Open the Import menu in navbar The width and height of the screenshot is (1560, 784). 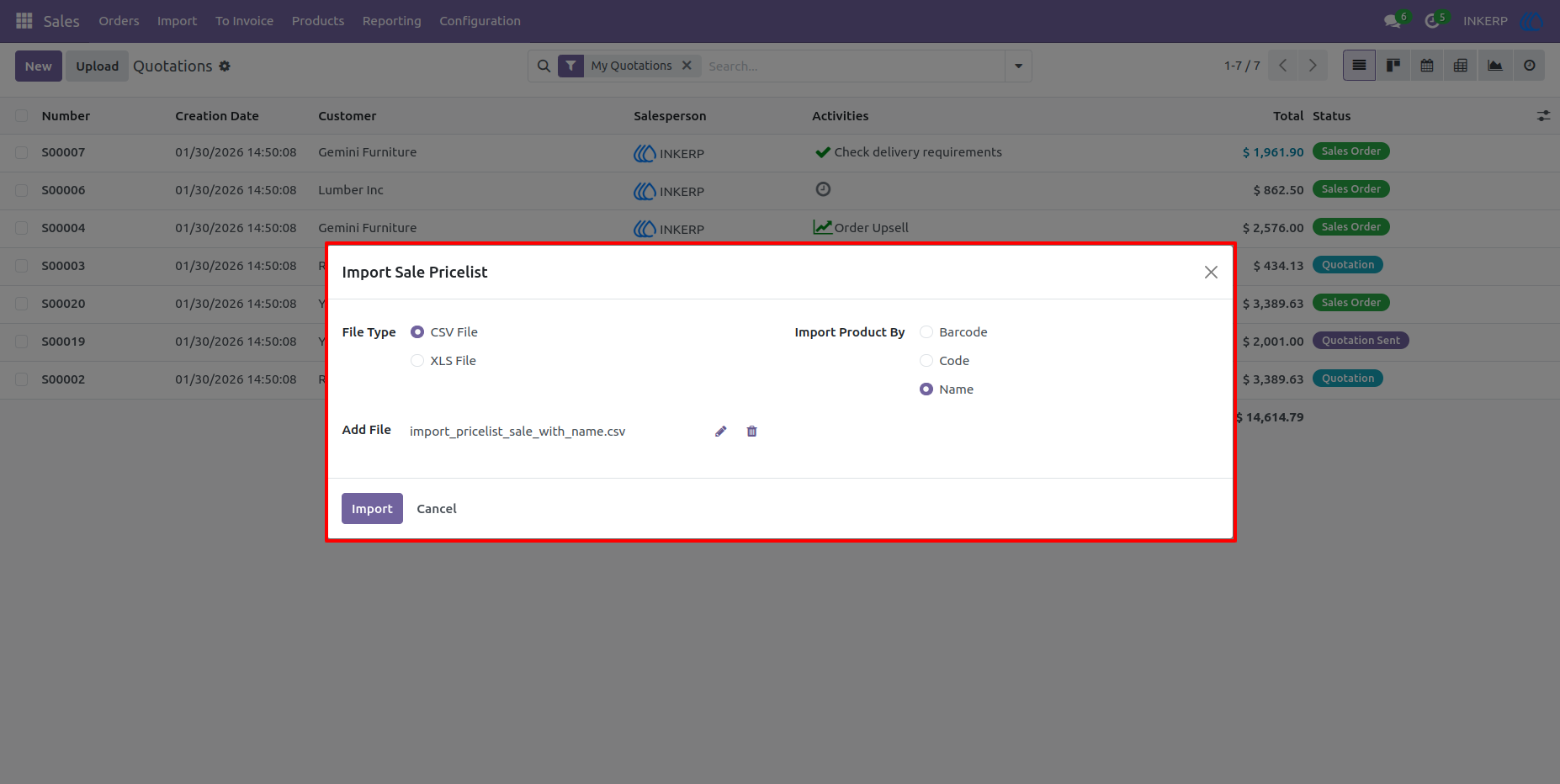click(177, 21)
